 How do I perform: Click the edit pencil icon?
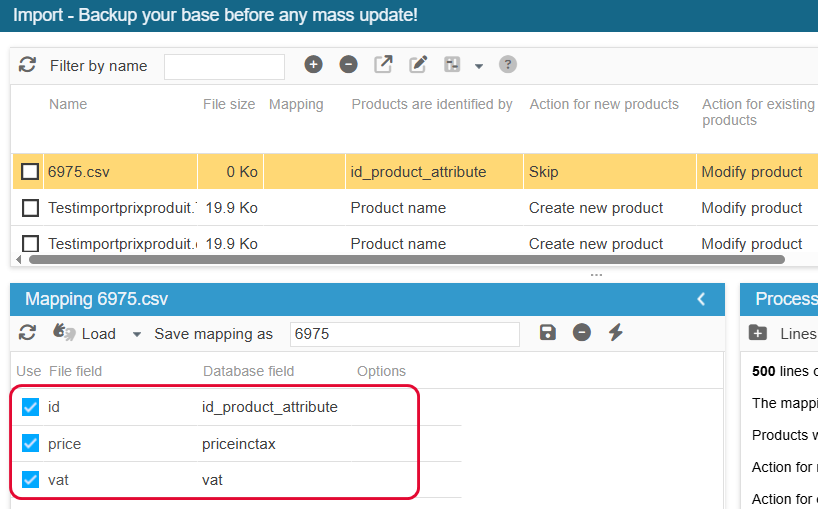[x=418, y=65]
